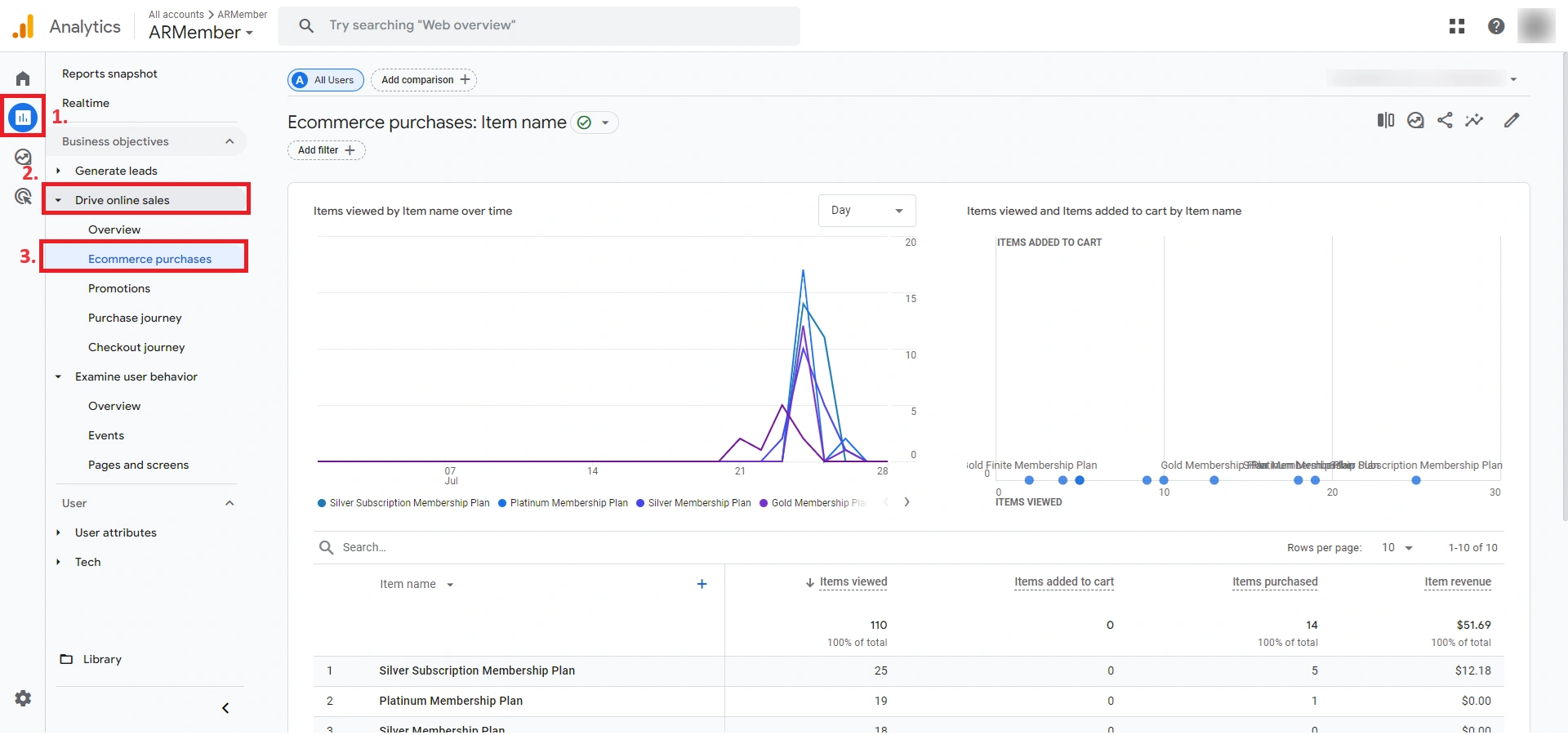
Task: Click the top search input field
Action: (539, 26)
